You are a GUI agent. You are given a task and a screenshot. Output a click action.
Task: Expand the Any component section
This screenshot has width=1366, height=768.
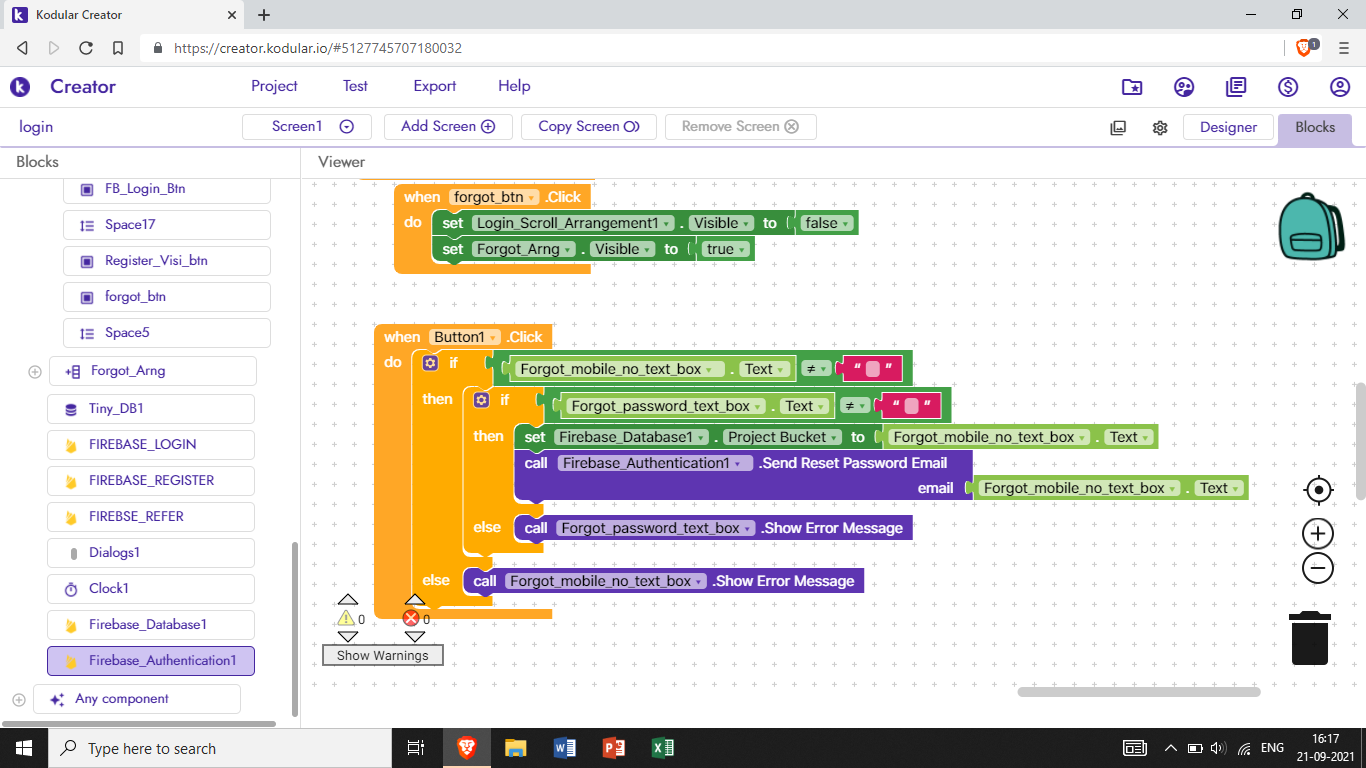coord(19,699)
